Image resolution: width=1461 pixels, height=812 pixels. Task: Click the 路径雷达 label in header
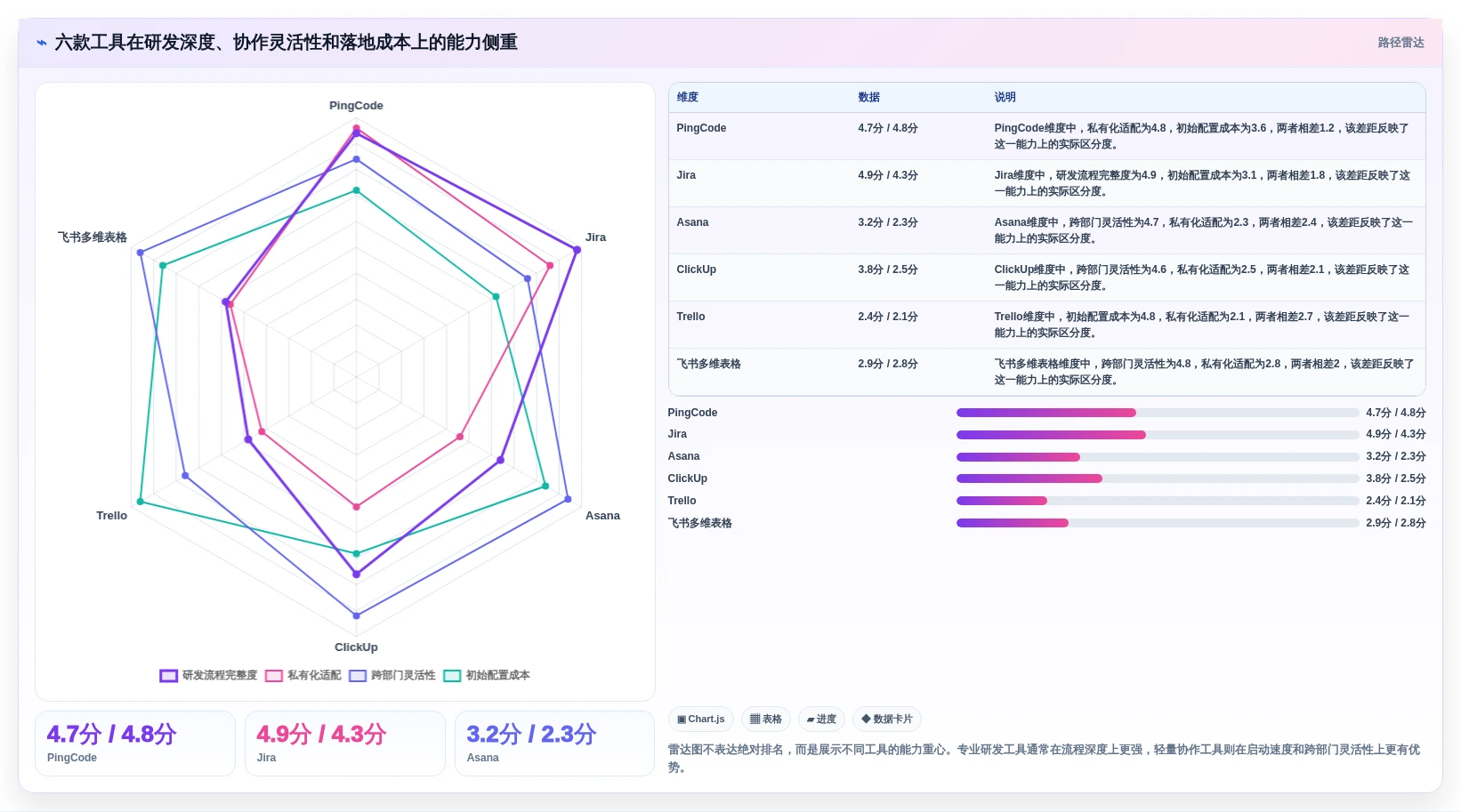[1400, 43]
